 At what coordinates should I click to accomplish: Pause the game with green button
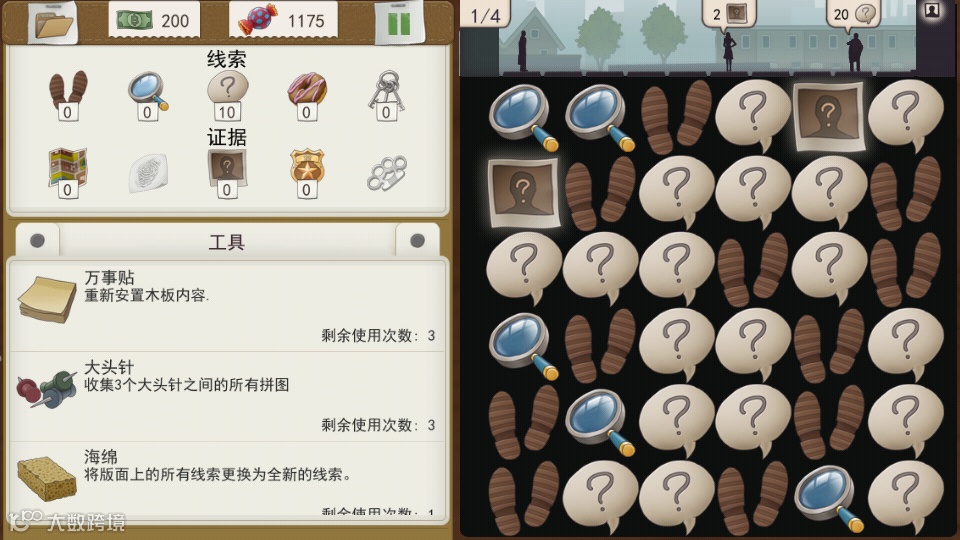tap(399, 23)
